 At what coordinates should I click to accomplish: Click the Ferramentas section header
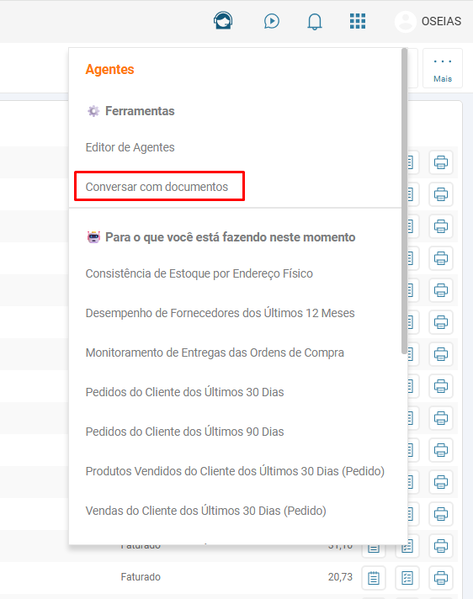point(140,111)
